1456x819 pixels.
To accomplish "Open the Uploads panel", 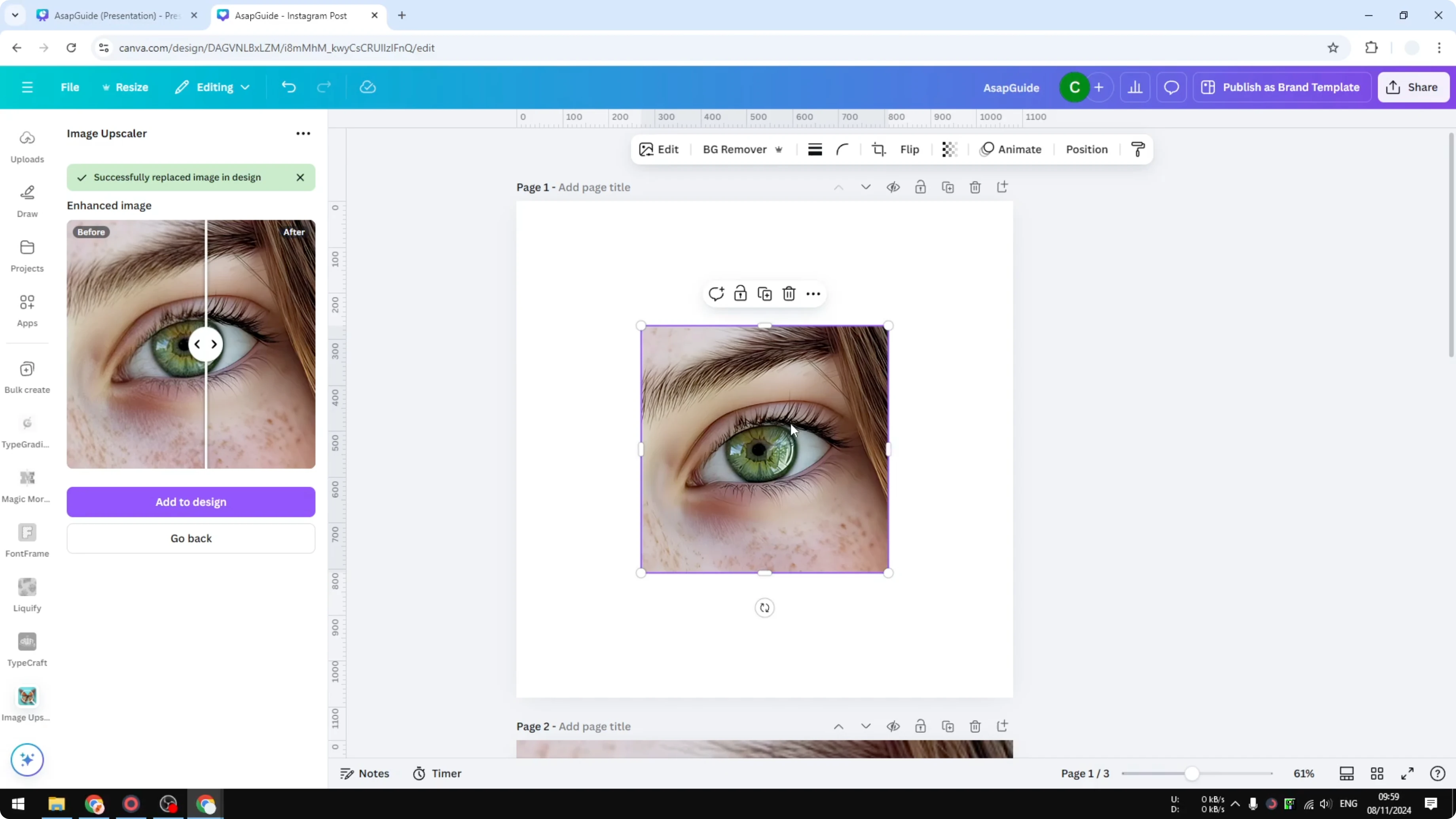I will [x=27, y=146].
